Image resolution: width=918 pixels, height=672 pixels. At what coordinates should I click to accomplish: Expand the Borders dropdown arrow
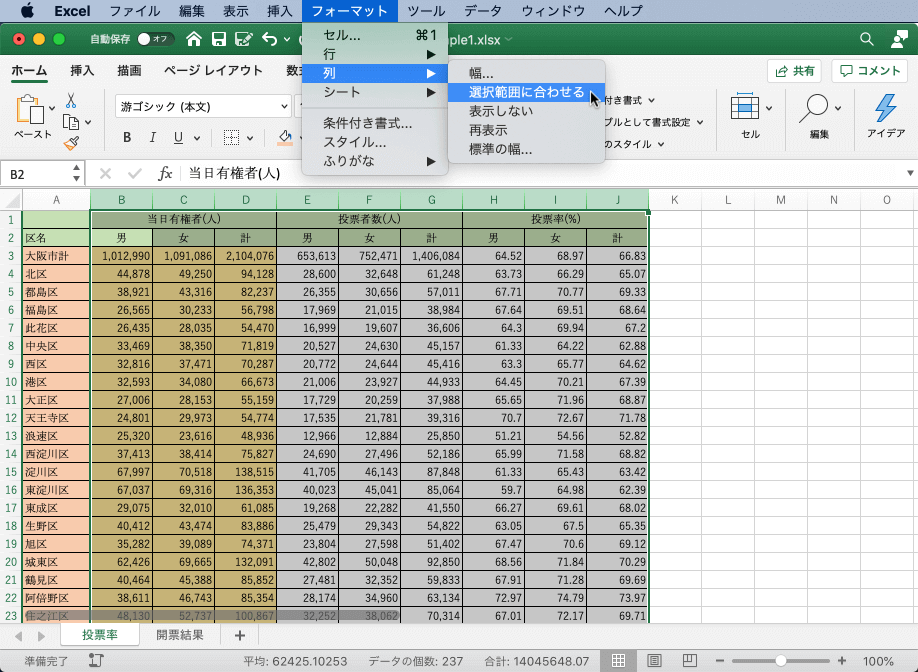tap(250, 138)
